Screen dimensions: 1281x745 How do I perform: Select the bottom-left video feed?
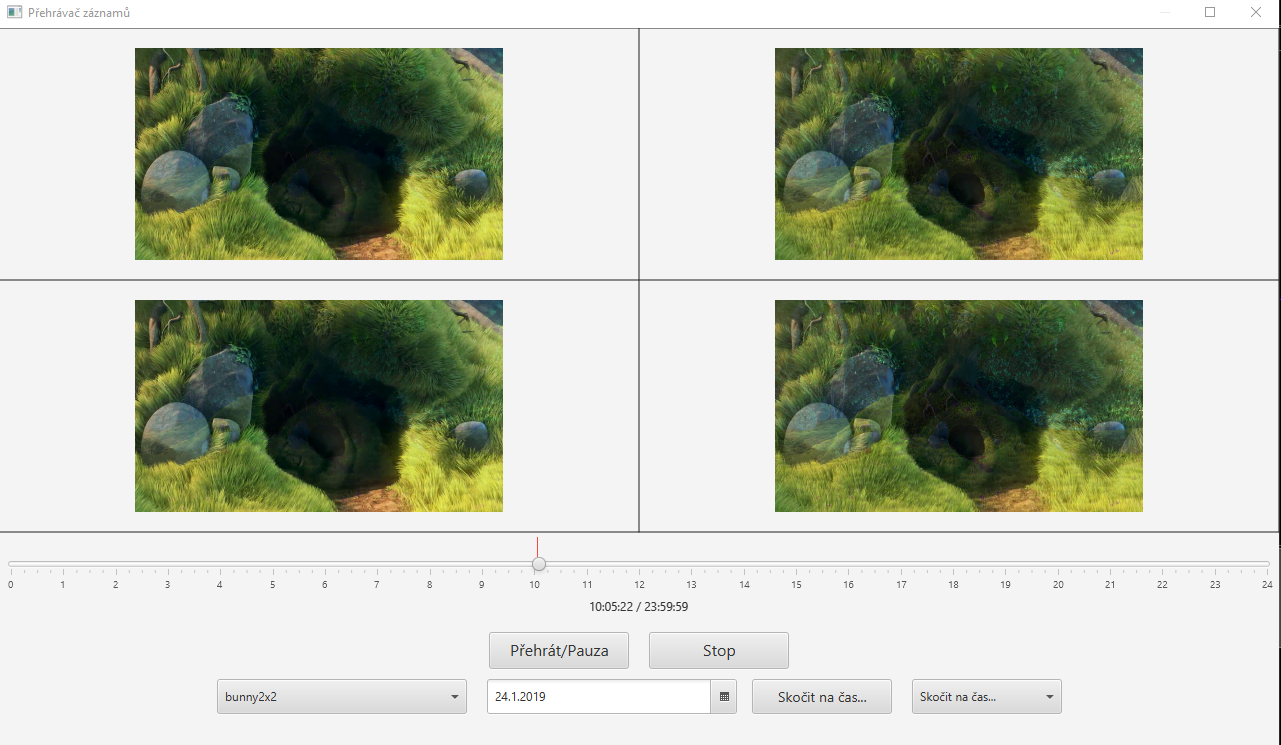point(319,406)
